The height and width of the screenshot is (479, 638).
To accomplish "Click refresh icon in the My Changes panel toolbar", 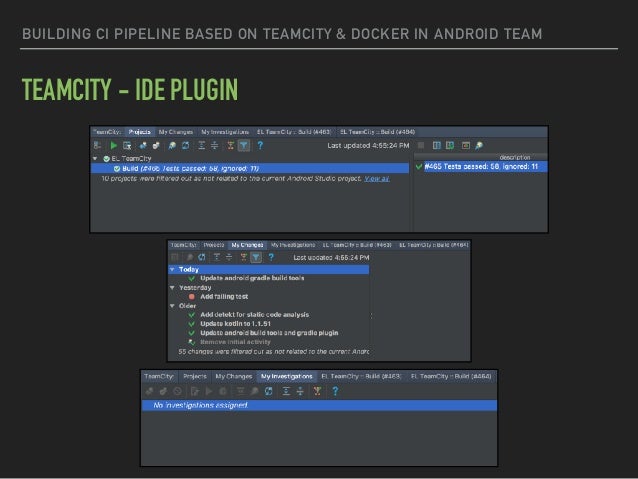I will [x=202, y=257].
